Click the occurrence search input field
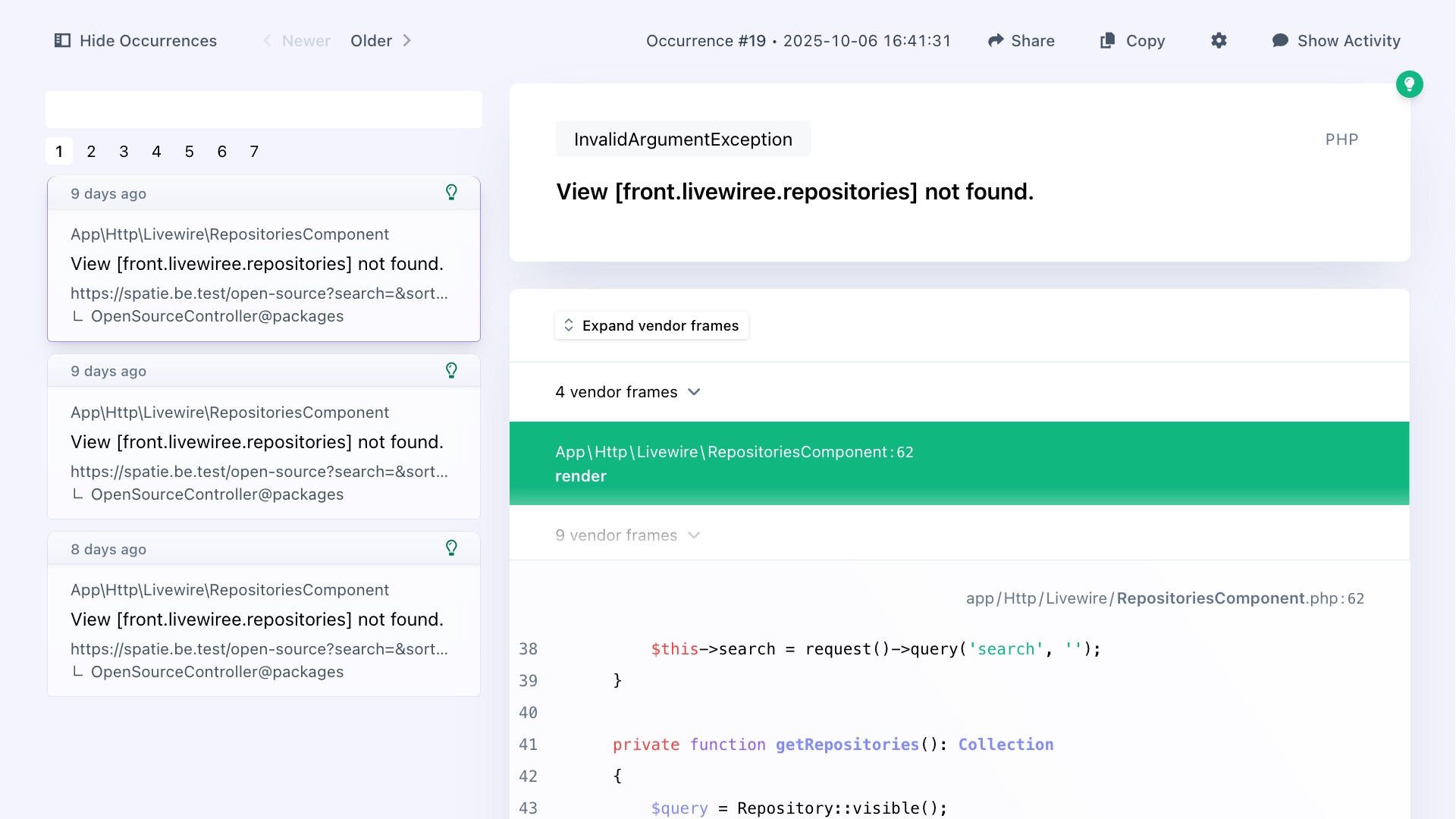Viewport: 1456px width, 819px height. [x=263, y=109]
